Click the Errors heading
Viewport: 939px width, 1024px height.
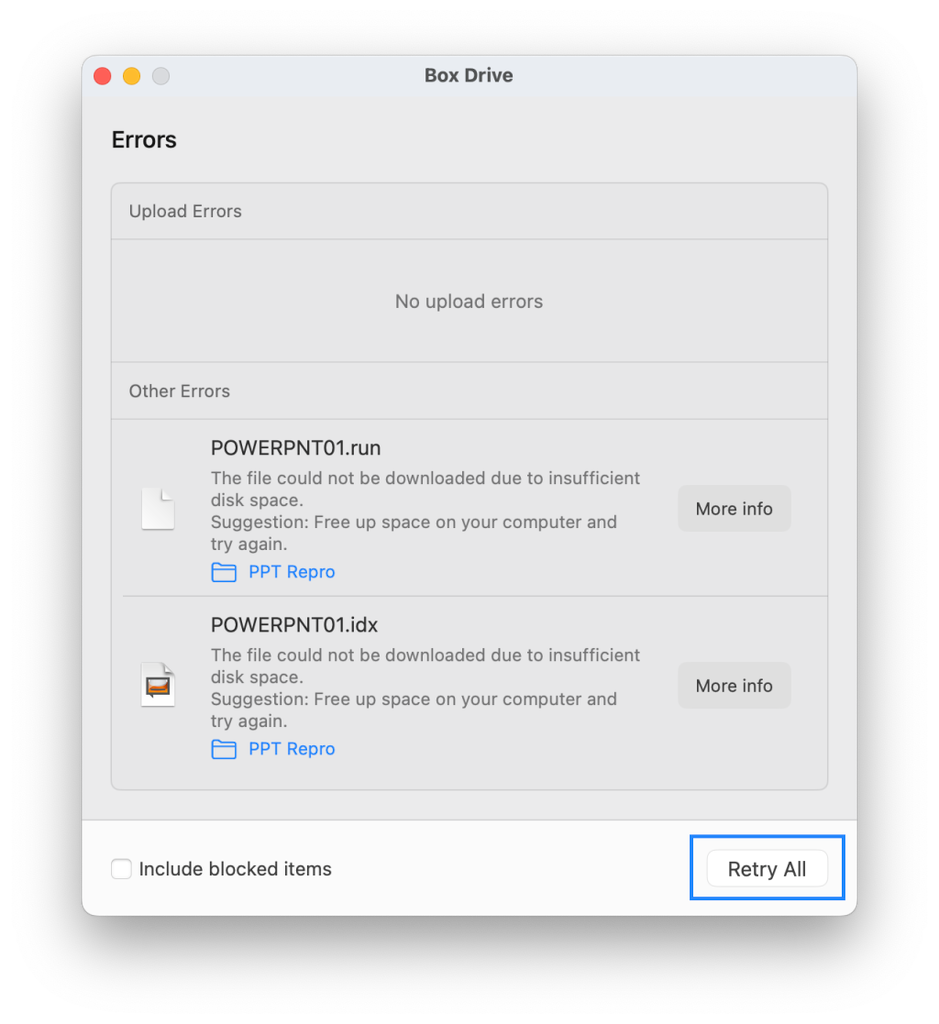tap(144, 140)
